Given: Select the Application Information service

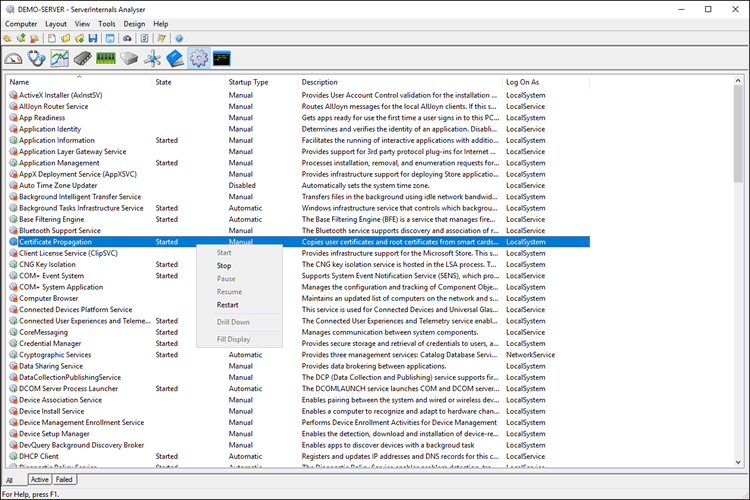Looking at the screenshot, I should click(299, 140).
